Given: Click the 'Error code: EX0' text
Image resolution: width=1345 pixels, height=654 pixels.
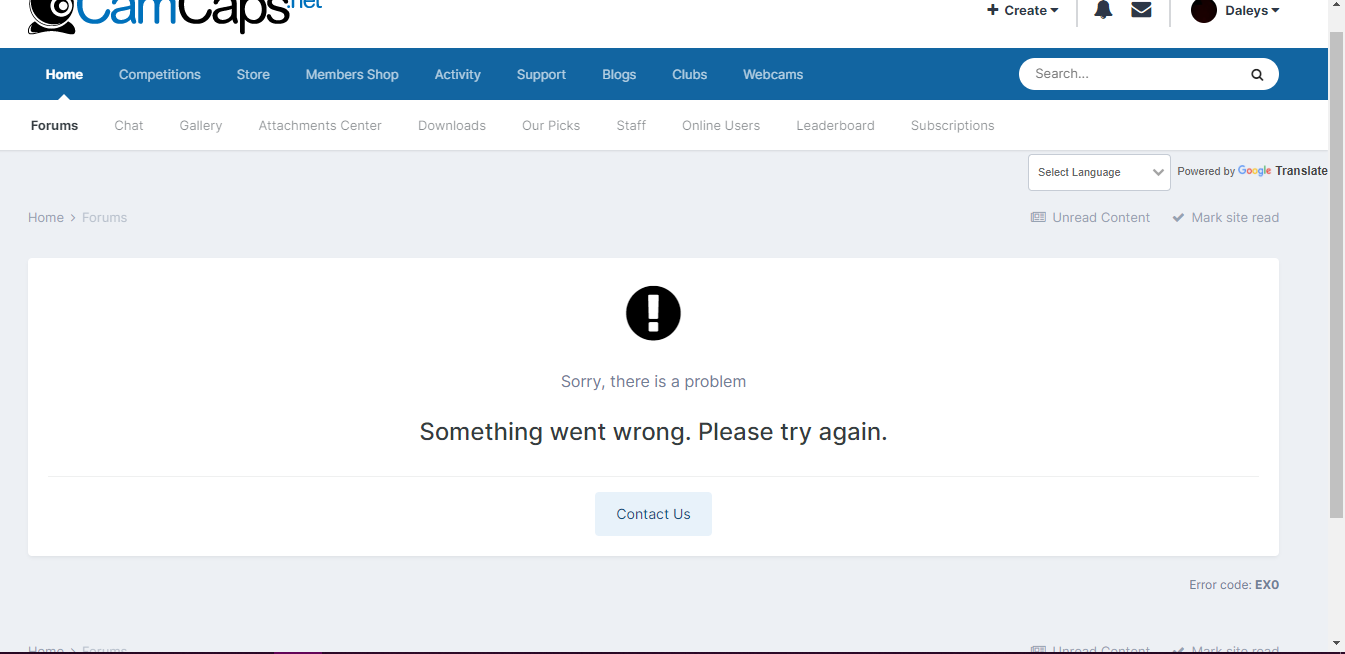Looking at the screenshot, I should pyautogui.click(x=1234, y=585).
